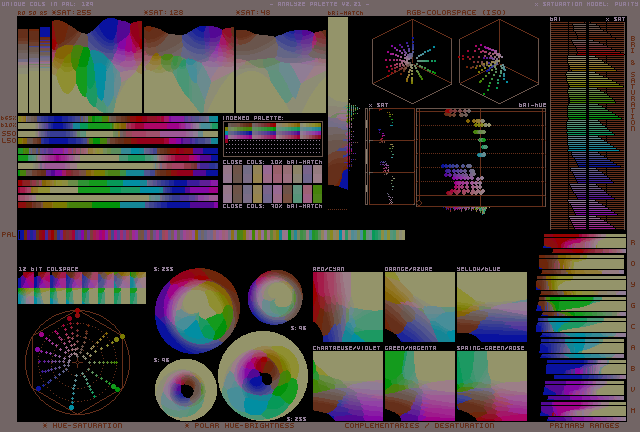Click the XSAT:128 hue graph

pos(188,65)
